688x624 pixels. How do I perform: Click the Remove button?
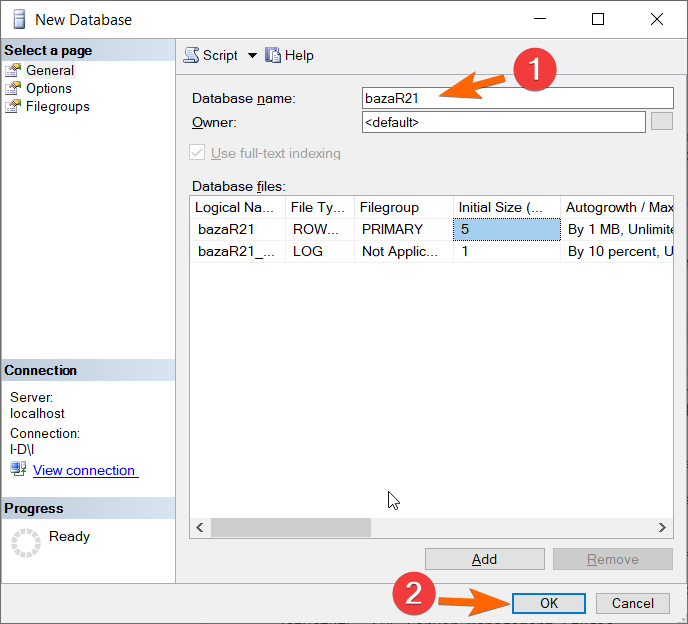[x=613, y=559]
